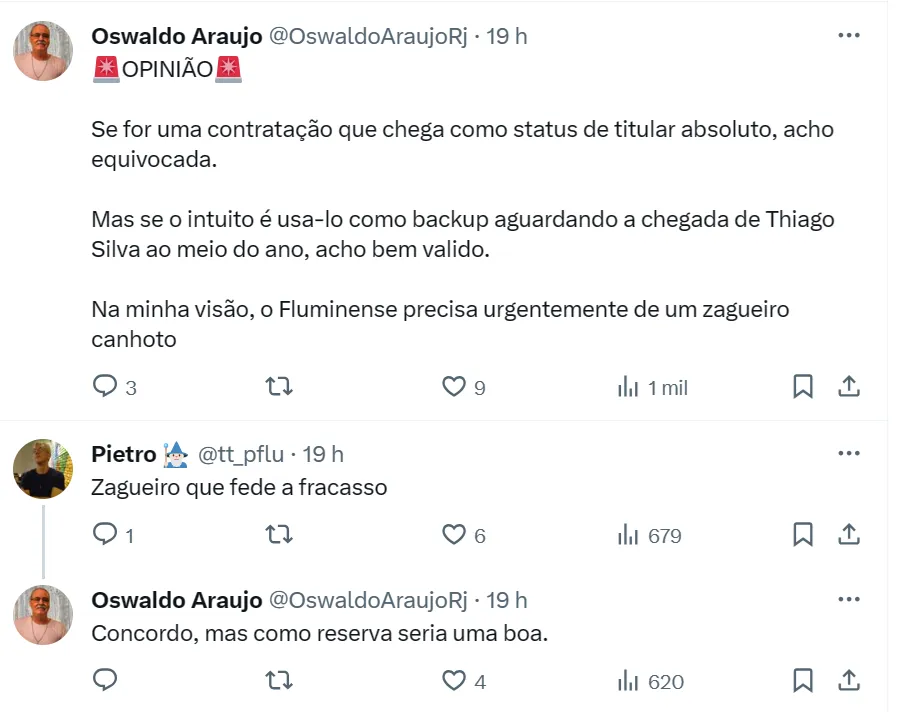Like the "Concordo" reply with 4 likes
Image resolution: width=923 pixels, height=712 pixels.
click(x=454, y=681)
